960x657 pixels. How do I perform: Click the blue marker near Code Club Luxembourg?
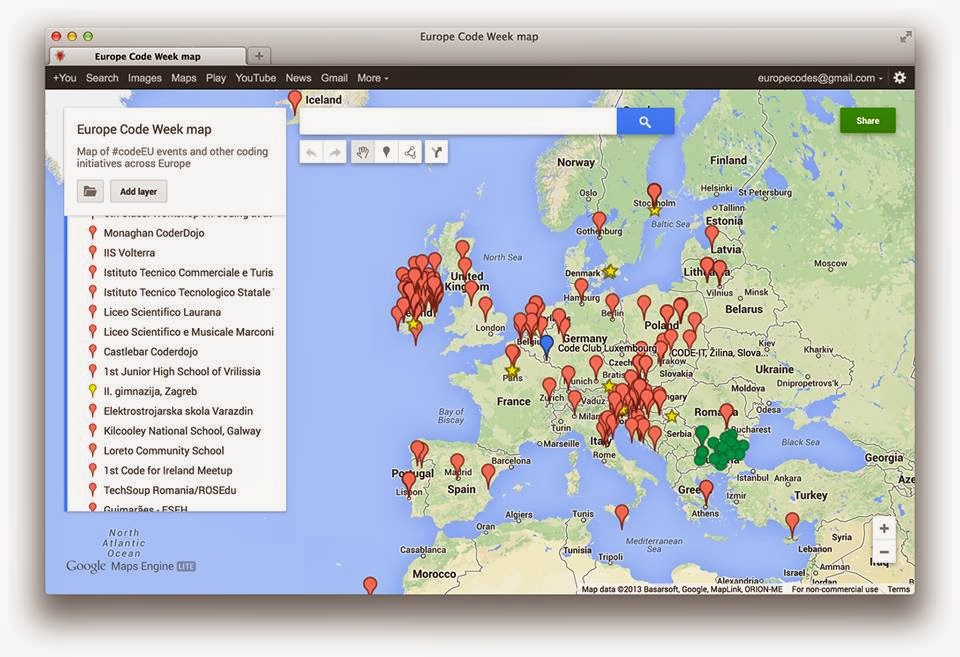pyautogui.click(x=547, y=345)
